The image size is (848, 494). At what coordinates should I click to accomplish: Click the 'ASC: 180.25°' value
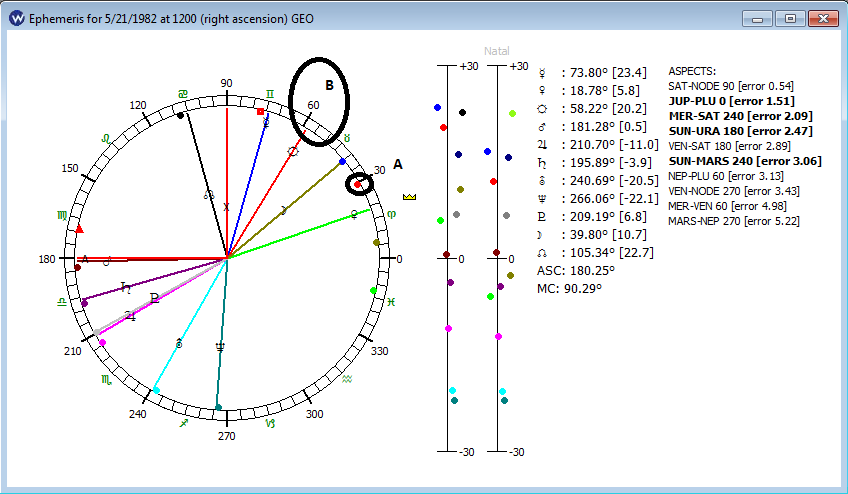click(x=575, y=271)
